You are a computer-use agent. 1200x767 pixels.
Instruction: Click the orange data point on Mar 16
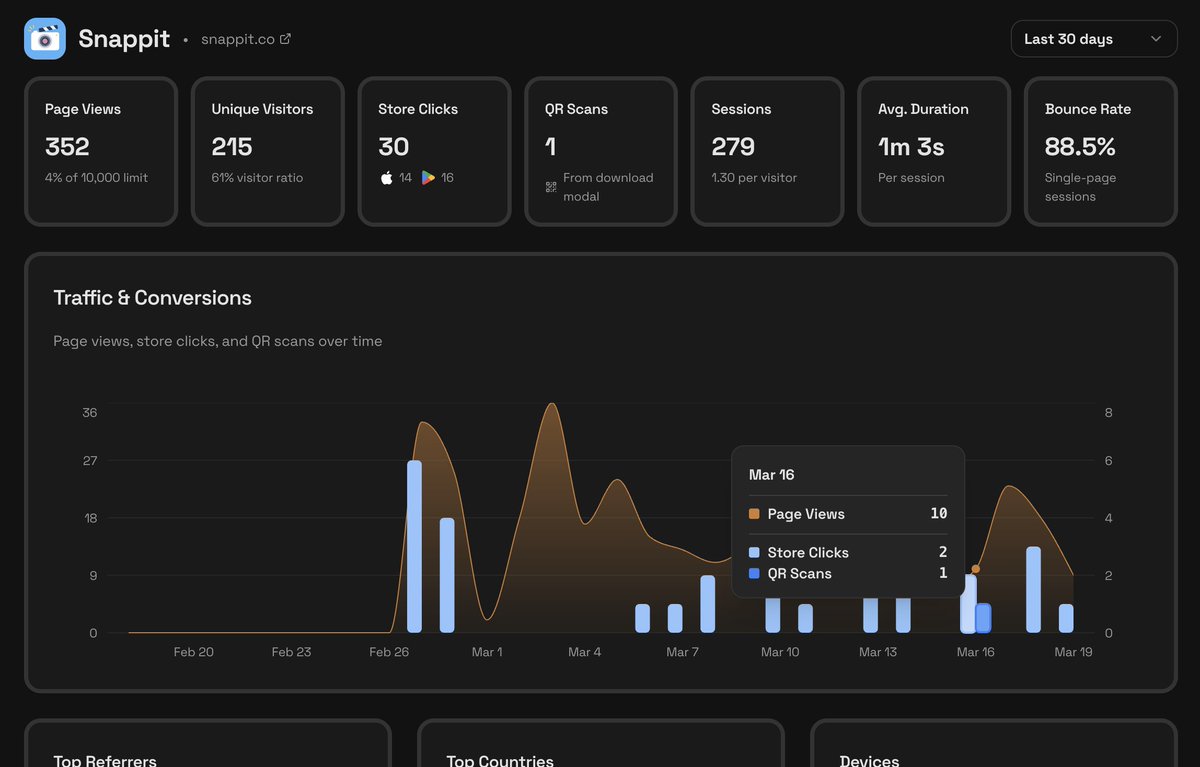coord(975,569)
